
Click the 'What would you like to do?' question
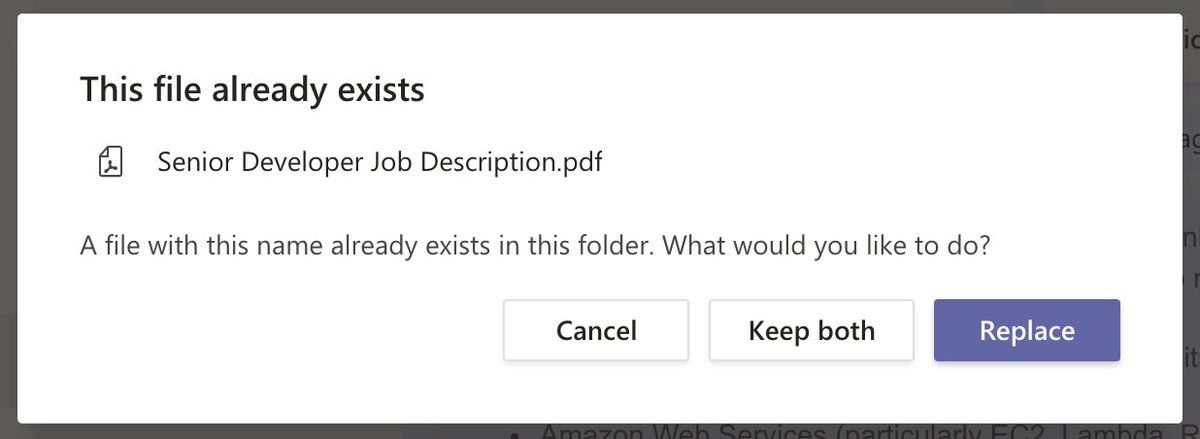coord(826,245)
